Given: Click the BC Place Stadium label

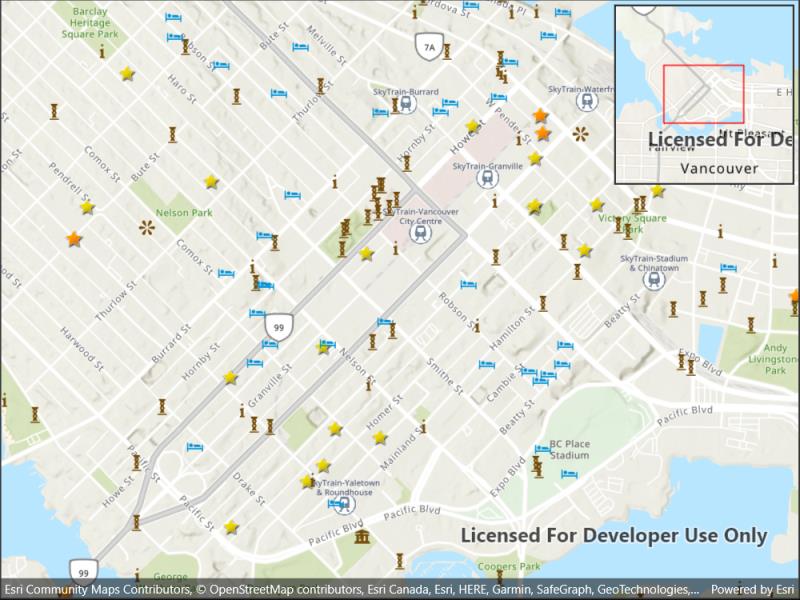Looking at the screenshot, I should pyautogui.click(x=570, y=449).
